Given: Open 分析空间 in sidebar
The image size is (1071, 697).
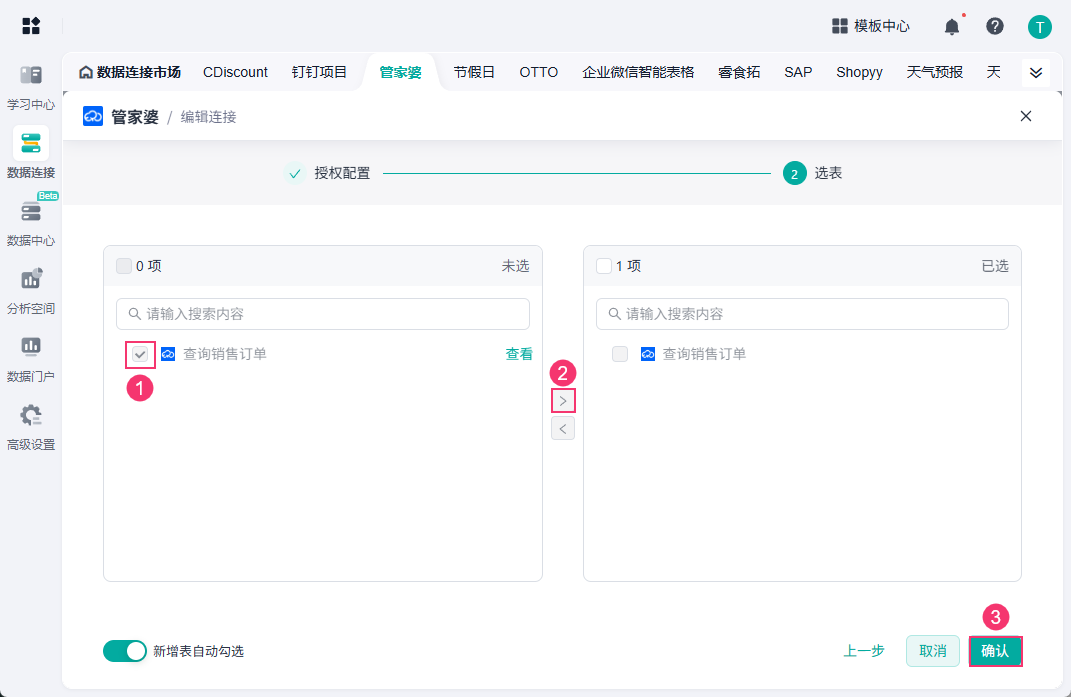Looking at the screenshot, I should [x=31, y=290].
